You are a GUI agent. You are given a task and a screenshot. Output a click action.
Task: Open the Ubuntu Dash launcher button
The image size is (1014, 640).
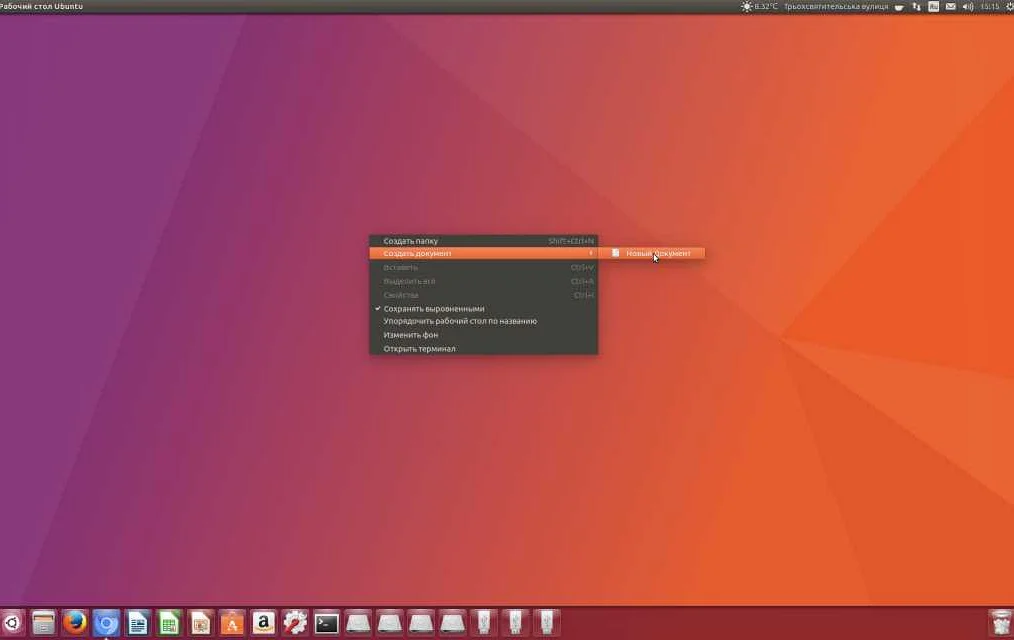[11, 623]
